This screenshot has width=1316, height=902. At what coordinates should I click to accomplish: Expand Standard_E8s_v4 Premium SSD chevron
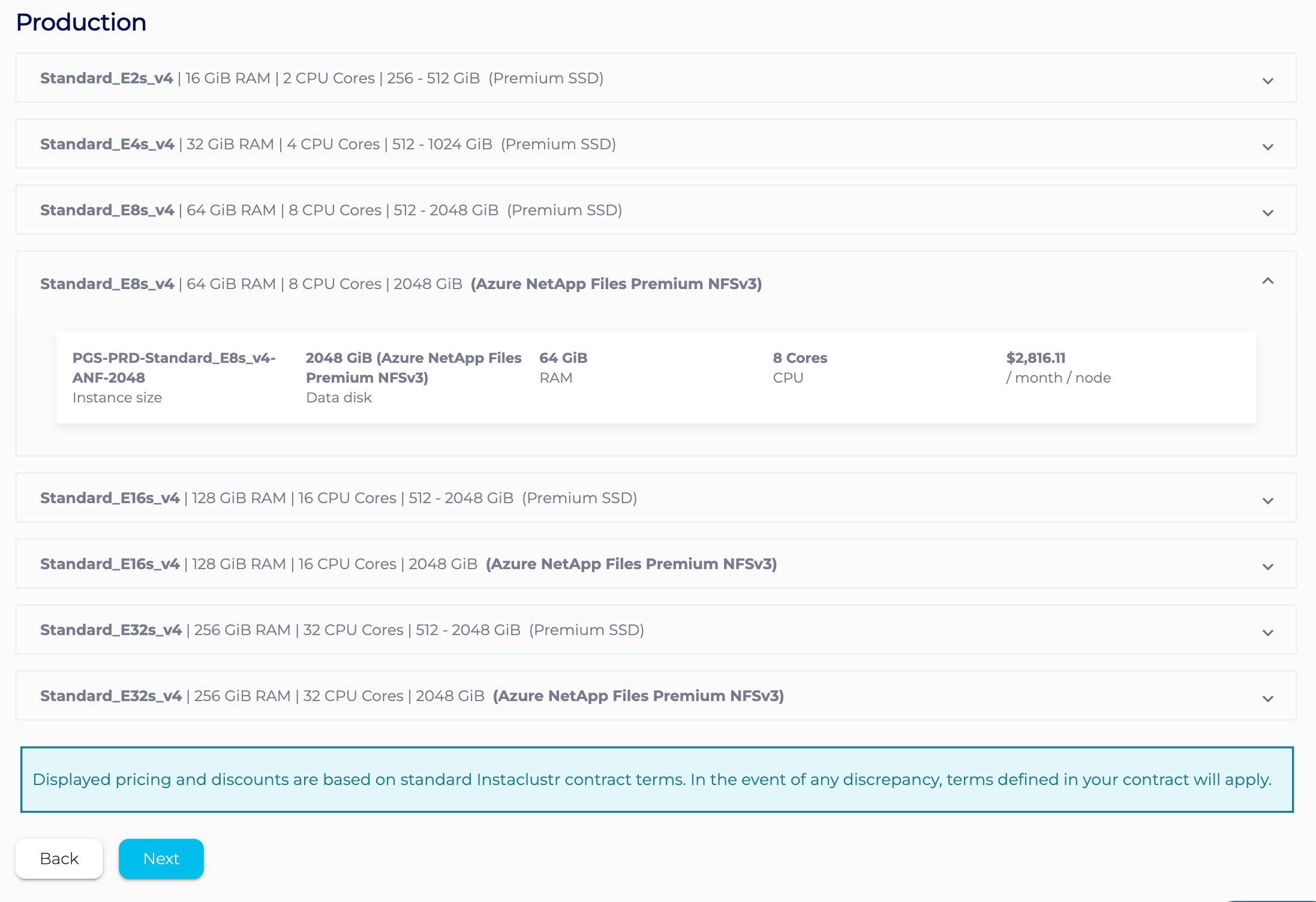click(1267, 212)
